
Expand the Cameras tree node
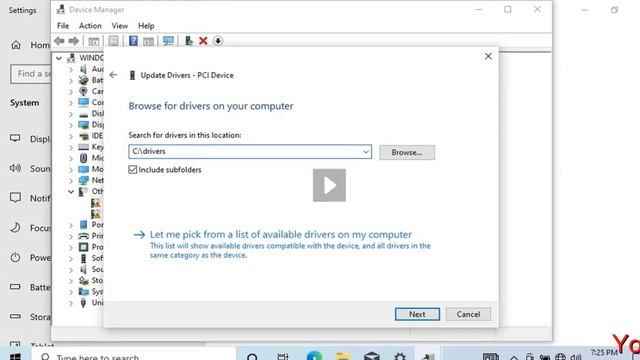71,91
